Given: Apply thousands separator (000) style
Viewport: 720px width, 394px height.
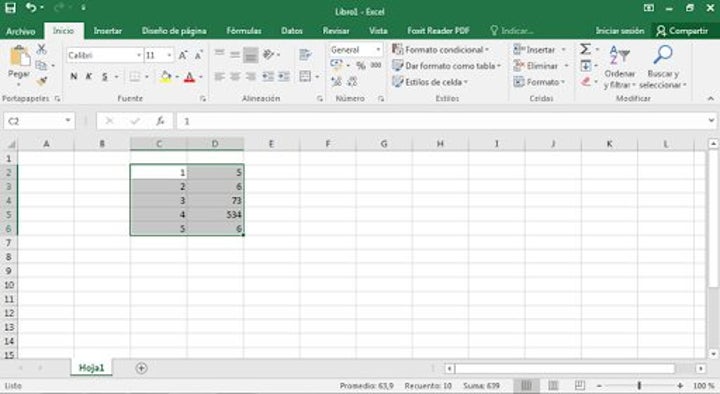Looking at the screenshot, I should coord(376,66).
